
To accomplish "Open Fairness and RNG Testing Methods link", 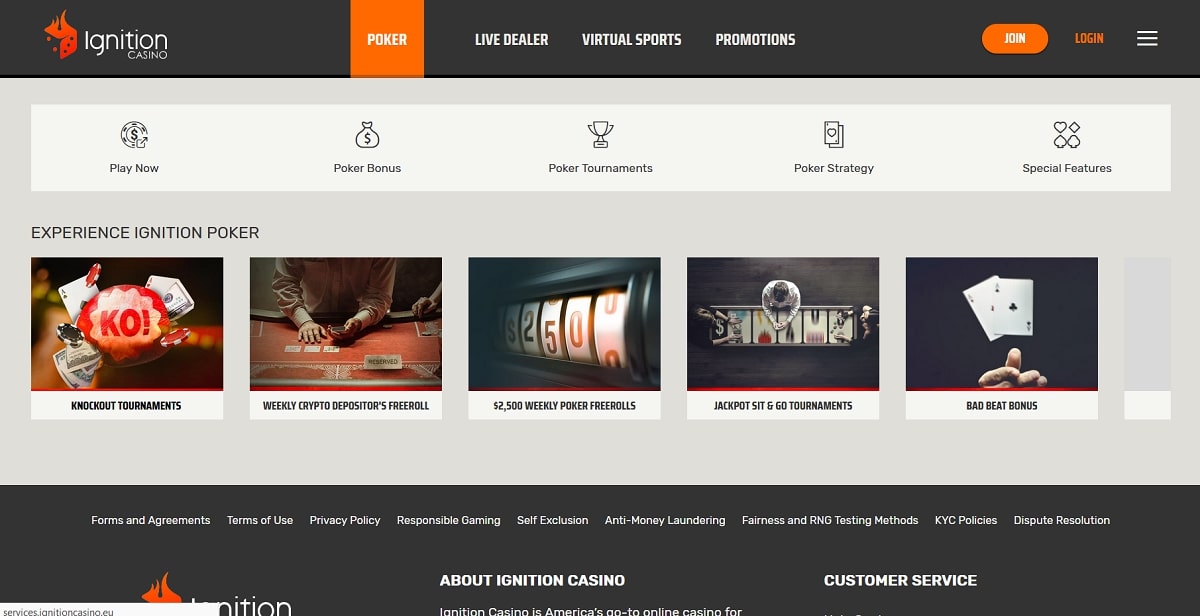I will pyautogui.click(x=830, y=520).
